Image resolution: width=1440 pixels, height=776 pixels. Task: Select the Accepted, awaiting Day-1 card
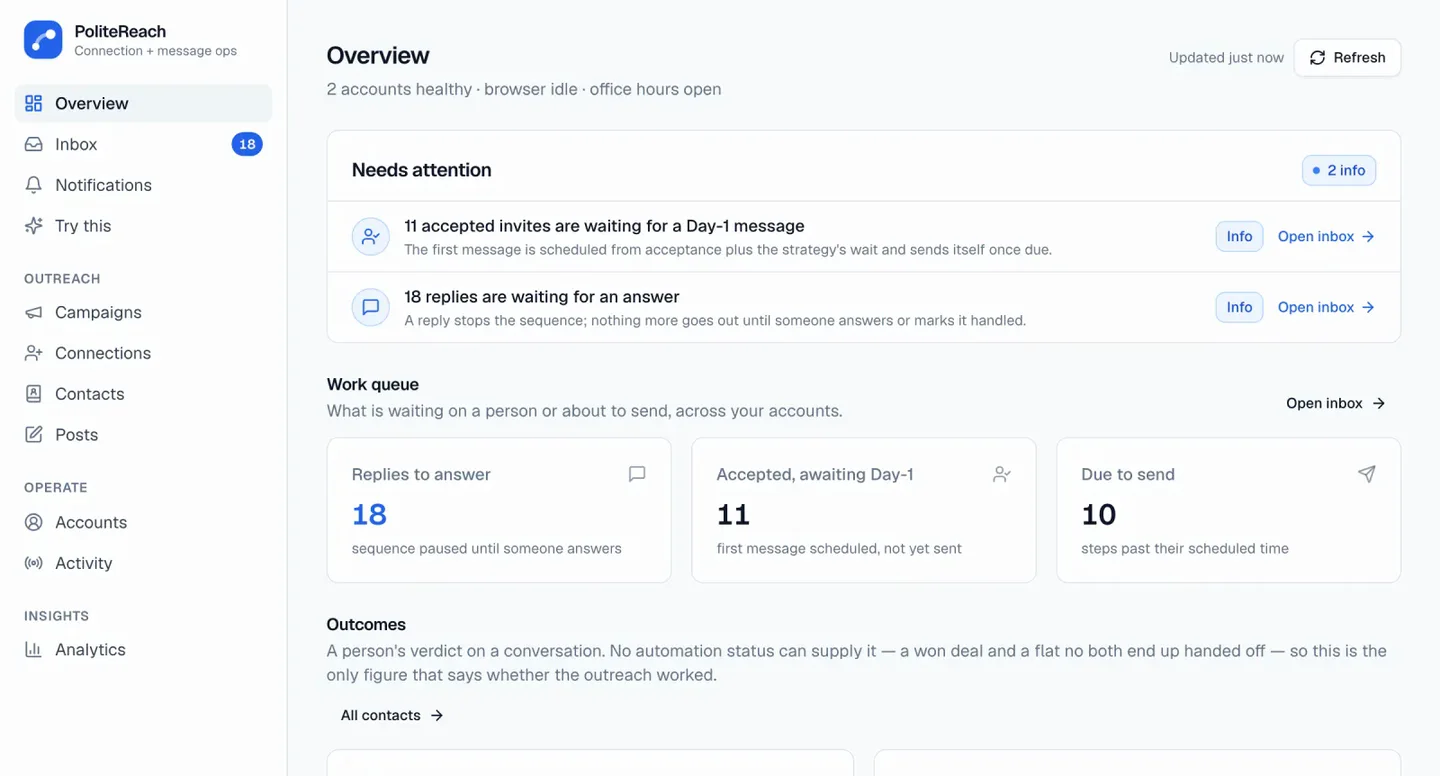(x=864, y=510)
